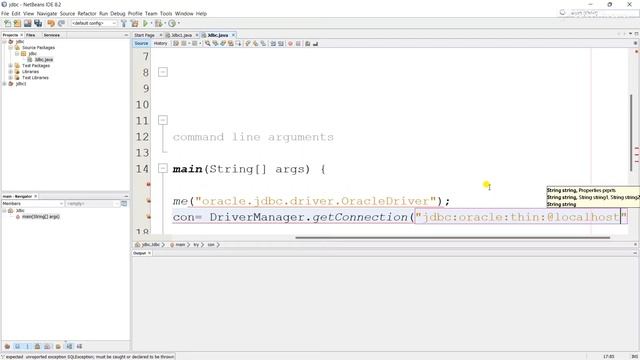Click the try breadcrumb in editor path
Image resolution: width=640 pixels, height=360 pixels.
(196, 244)
